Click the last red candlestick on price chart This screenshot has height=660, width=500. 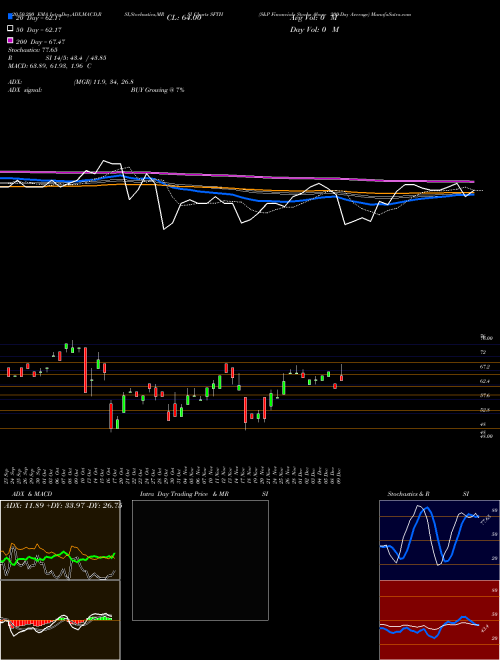coord(341,377)
